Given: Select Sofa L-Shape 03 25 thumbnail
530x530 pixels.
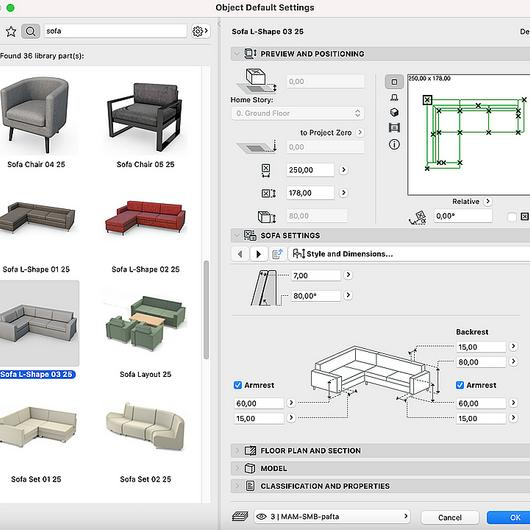Looking at the screenshot, I should [39, 323].
